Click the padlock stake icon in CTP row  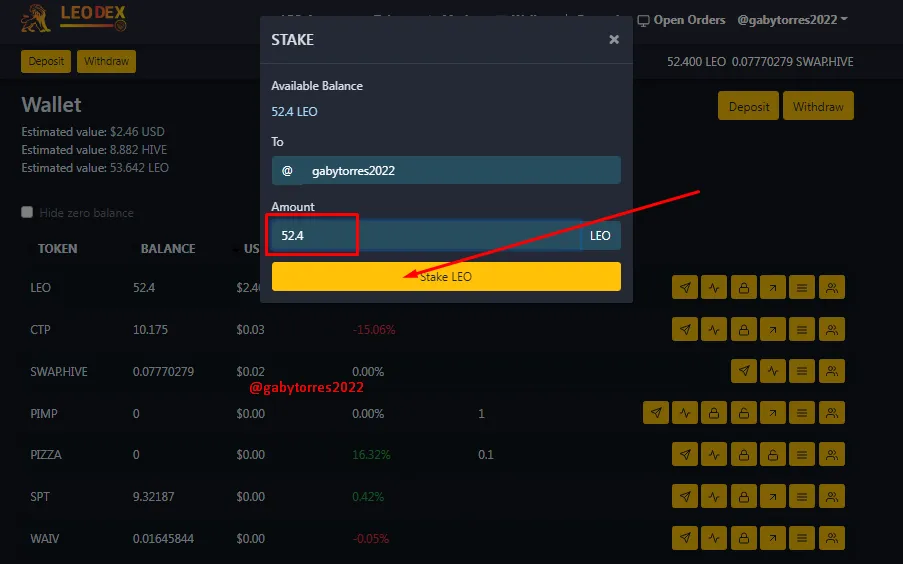[743, 330]
